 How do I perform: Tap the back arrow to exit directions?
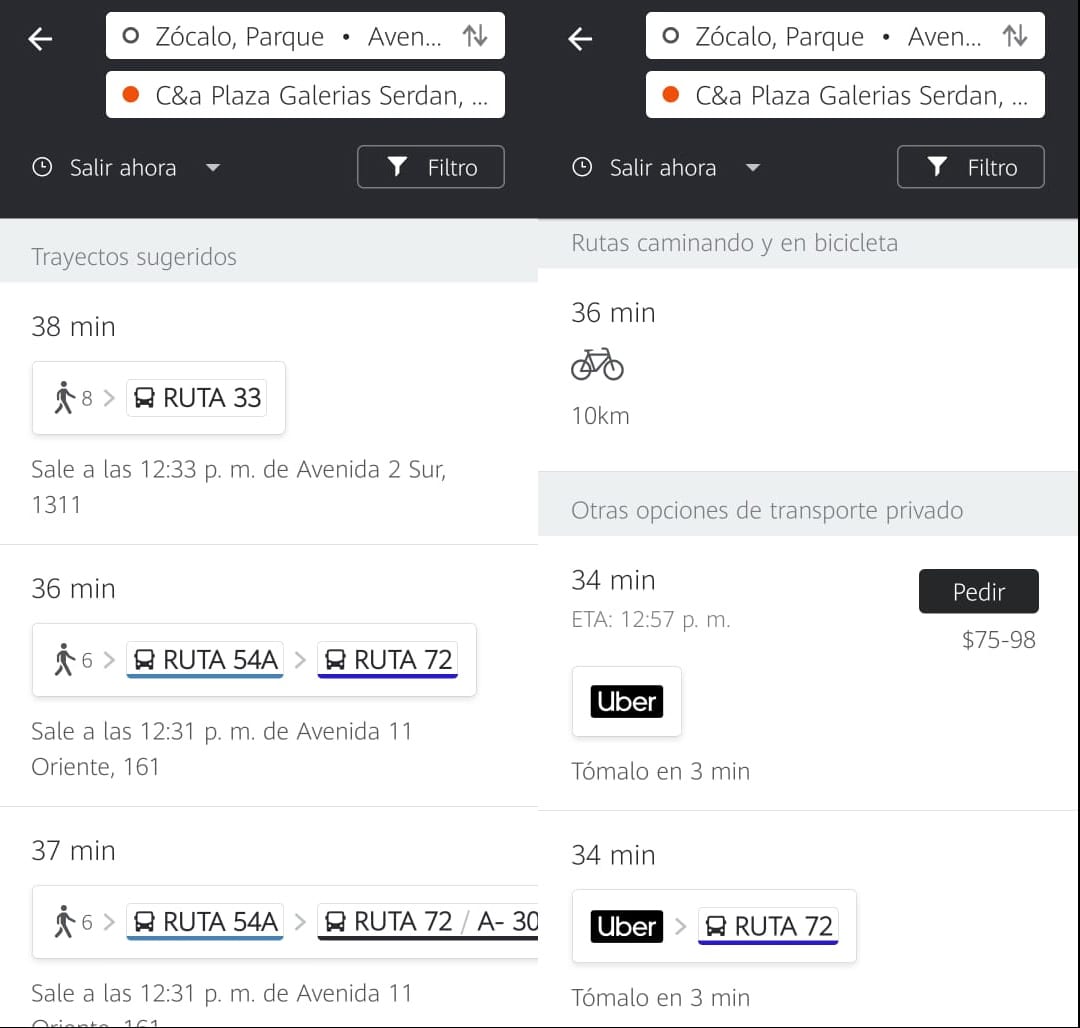(x=40, y=38)
